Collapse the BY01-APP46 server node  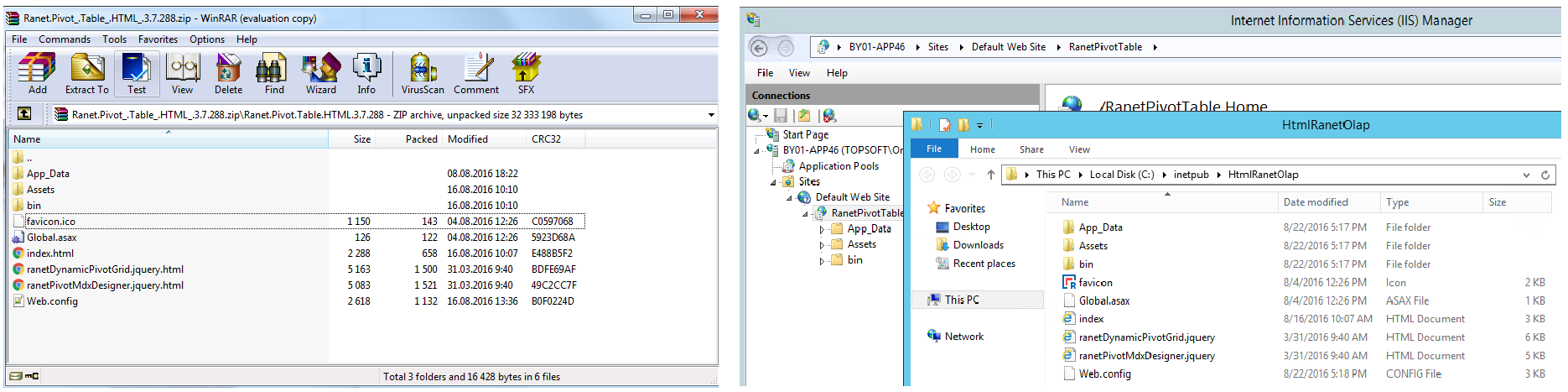click(x=757, y=151)
